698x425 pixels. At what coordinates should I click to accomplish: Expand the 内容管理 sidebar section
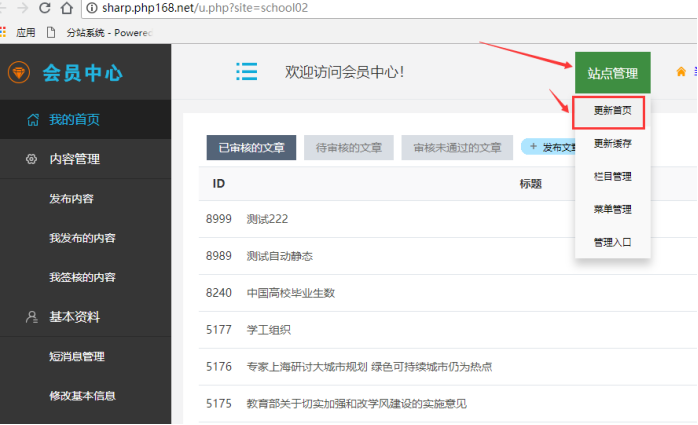tap(74, 159)
